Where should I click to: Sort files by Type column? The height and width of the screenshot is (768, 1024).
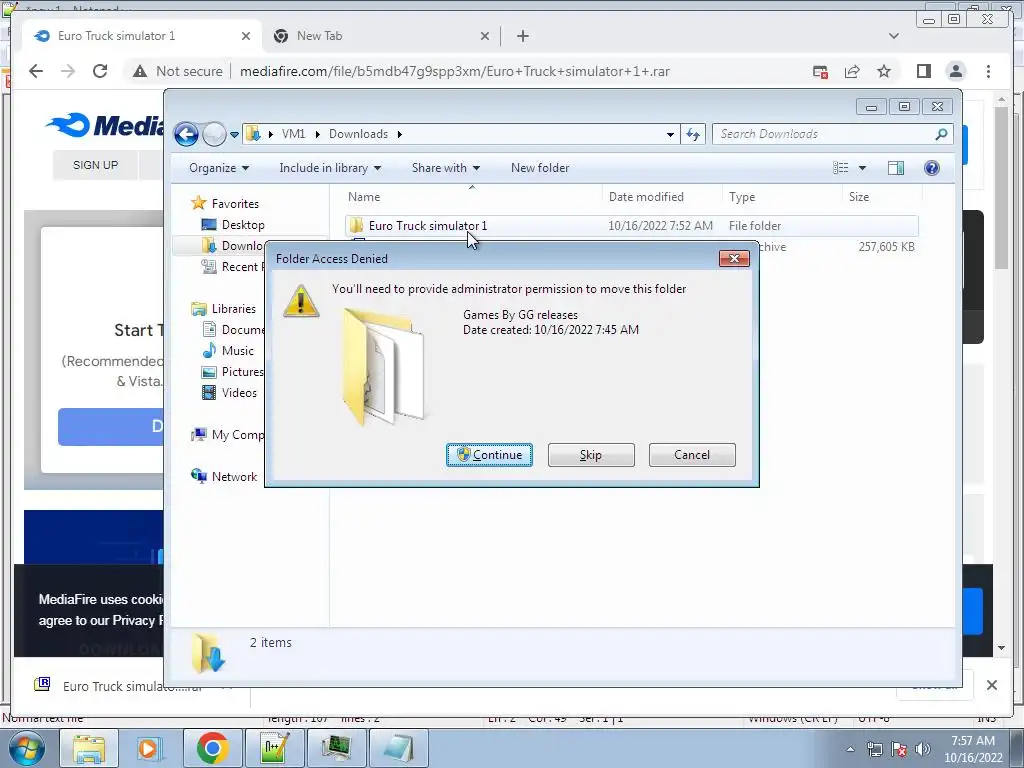pyautogui.click(x=782, y=197)
